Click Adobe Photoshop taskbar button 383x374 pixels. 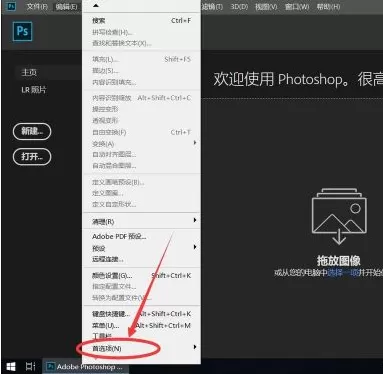coord(85,367)
